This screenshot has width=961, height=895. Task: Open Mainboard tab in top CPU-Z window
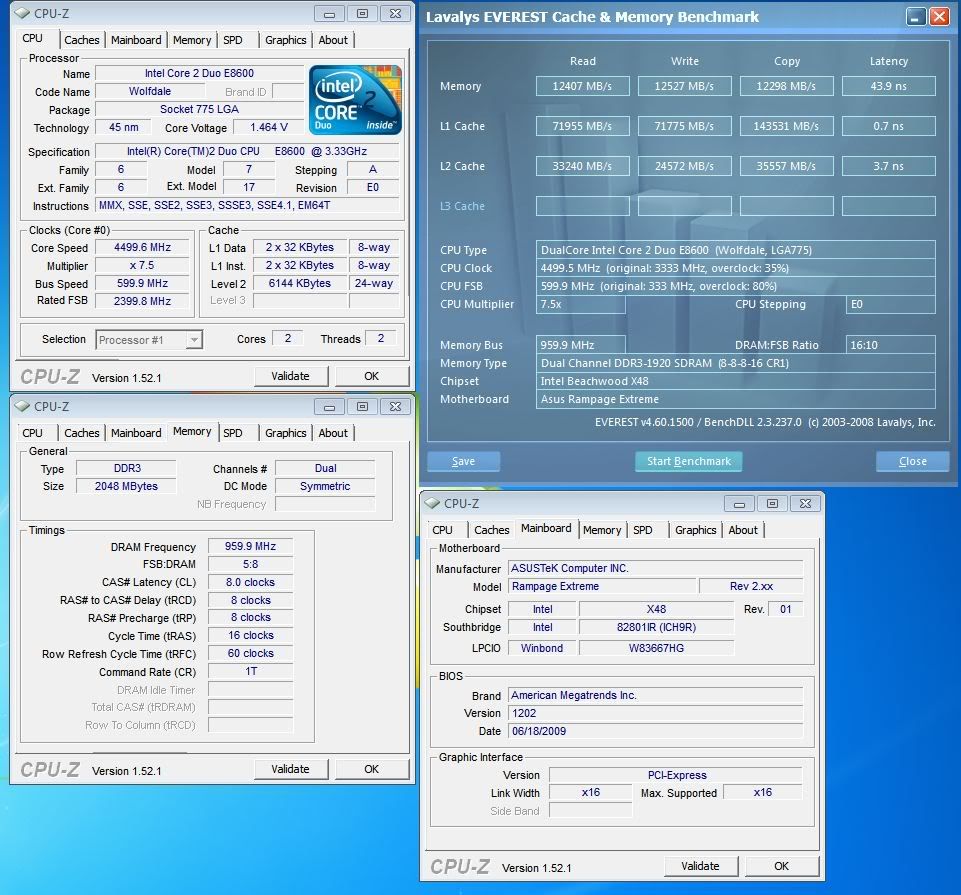pyautogui.click(x=136, y=40)
